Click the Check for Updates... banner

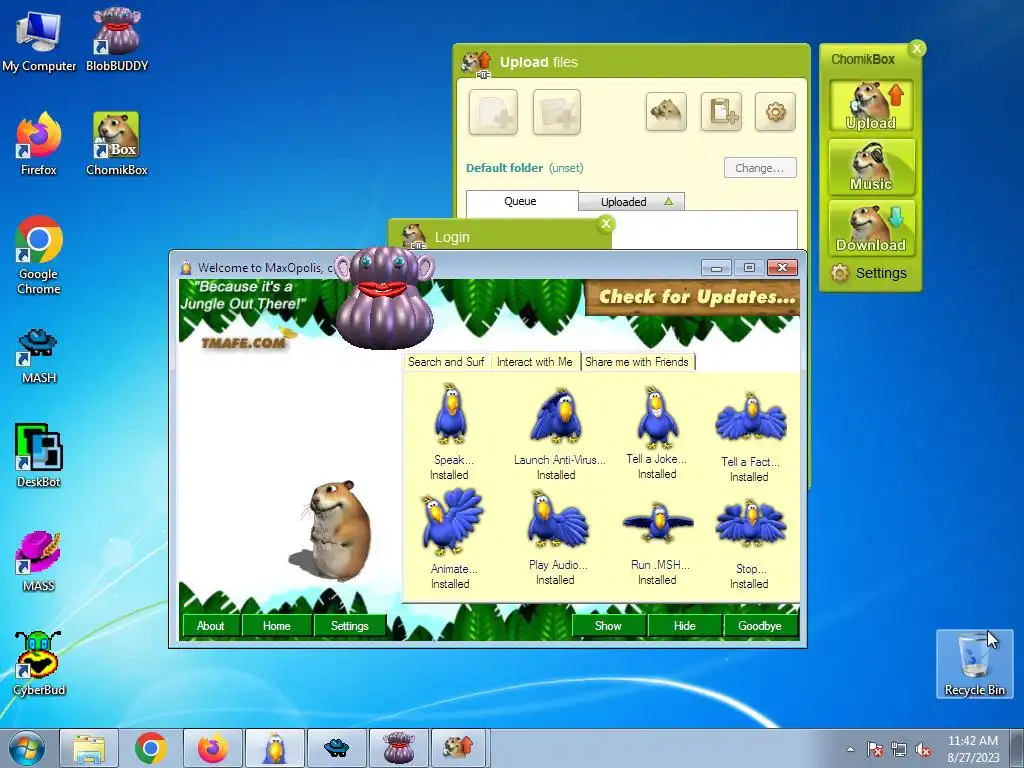tap(694, 297)
